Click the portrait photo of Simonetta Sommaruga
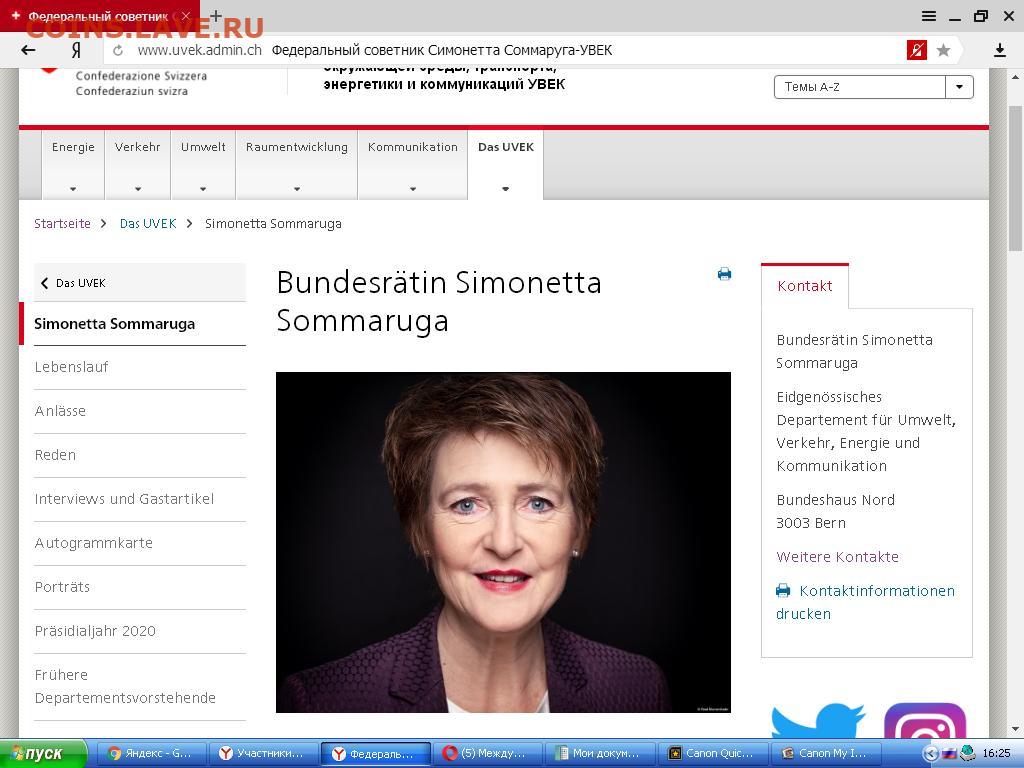1024x768 pixels. click(503, 542)
